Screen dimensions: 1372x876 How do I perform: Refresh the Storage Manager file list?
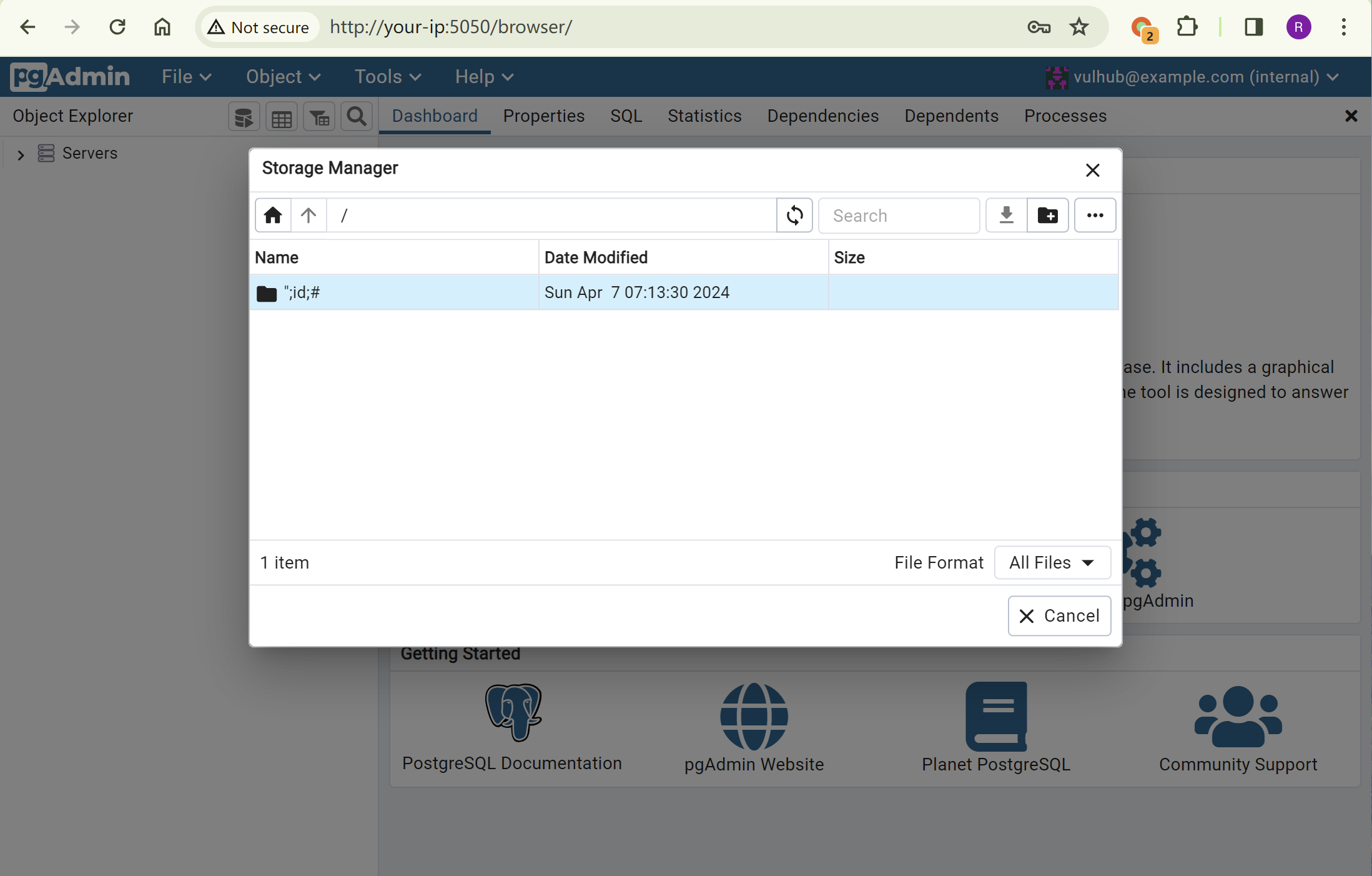point(794,216)
